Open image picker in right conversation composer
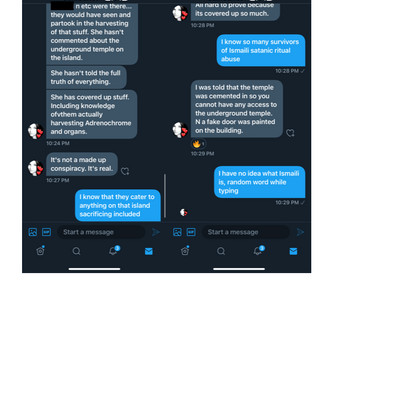The width and height of the screenshot is (400, 400). coord(177,232)
